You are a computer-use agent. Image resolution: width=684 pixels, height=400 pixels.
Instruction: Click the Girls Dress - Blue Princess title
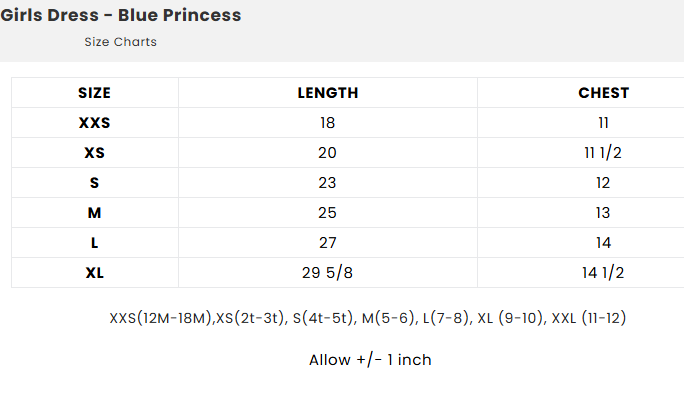[x=120, y=15]
